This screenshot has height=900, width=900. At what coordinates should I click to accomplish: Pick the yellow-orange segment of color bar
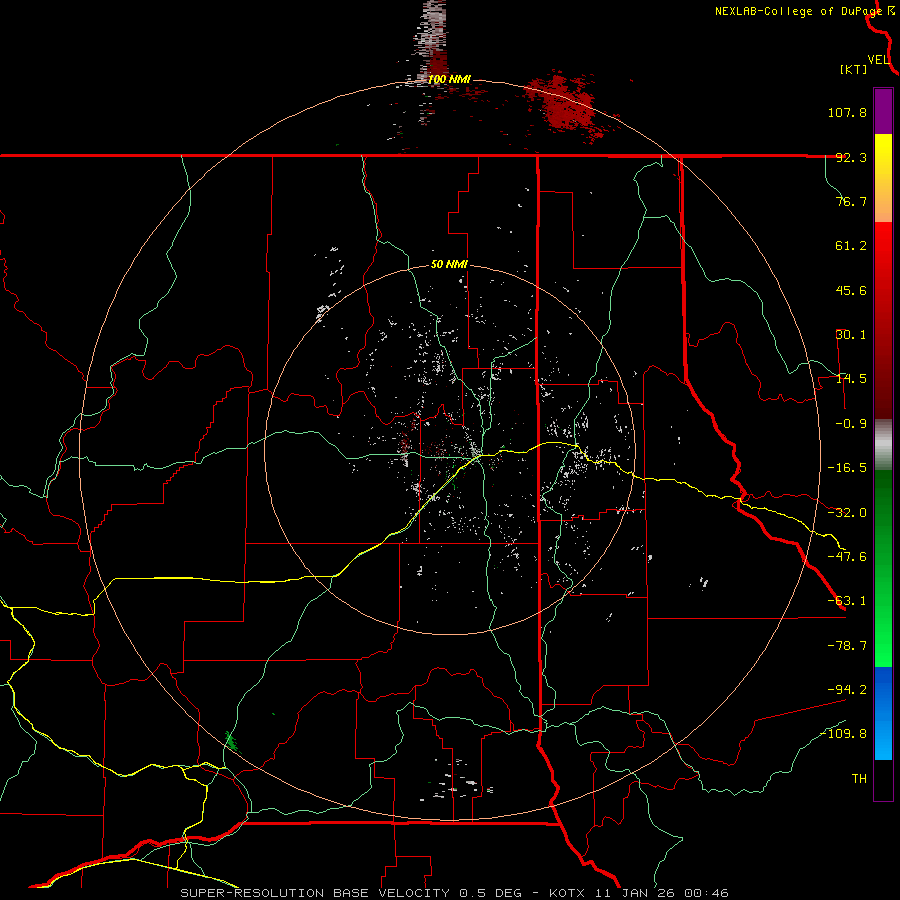[x=883, y=178]
